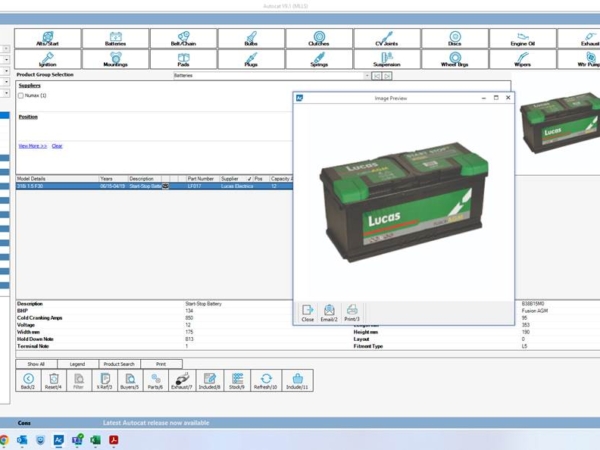Image resolution: width=600 pixels, height=450 pixels.
Task: Click the Clear filter link
Action: (57, 146)
